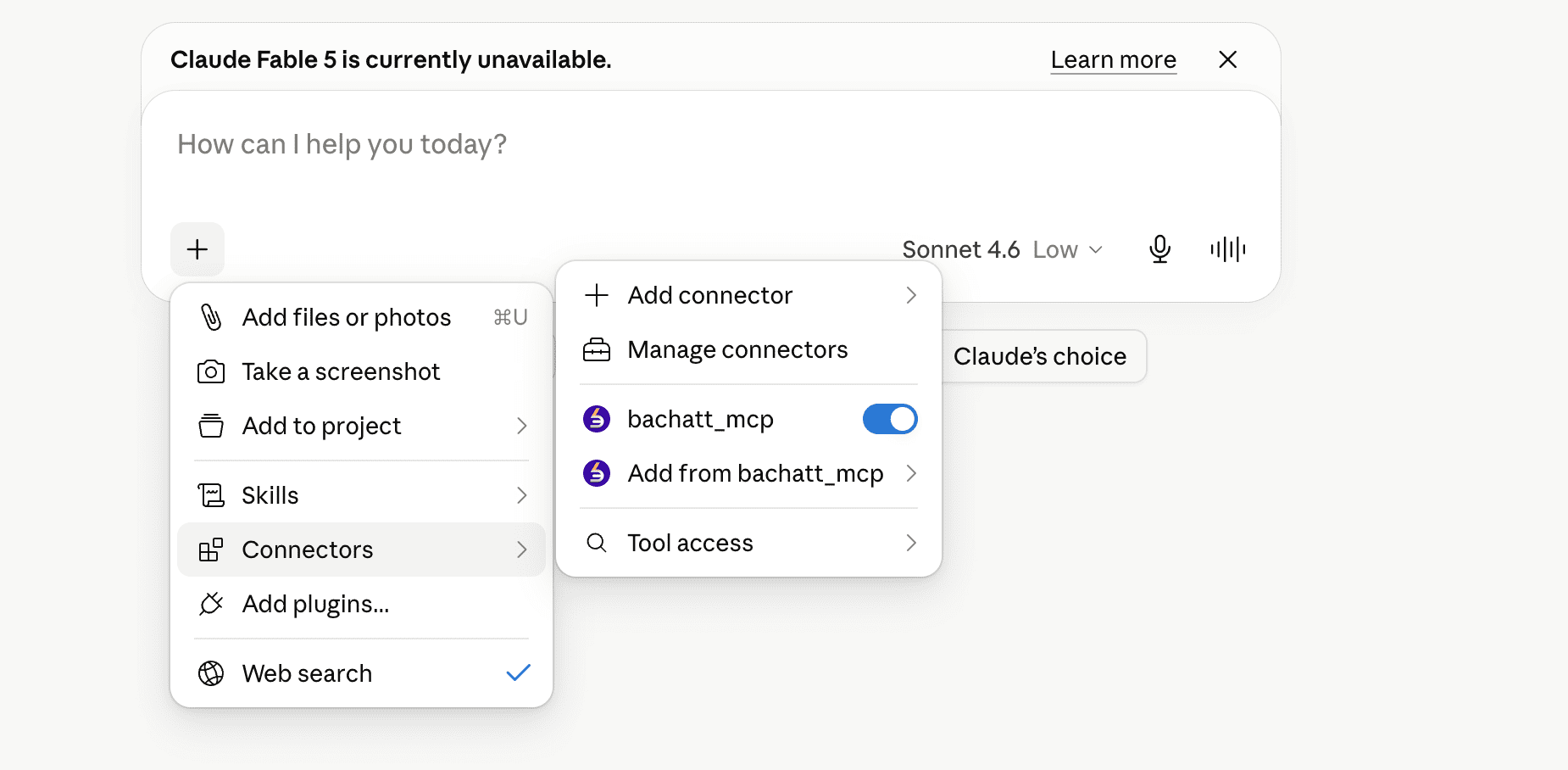
Task: Click the toolbox icon for Manage connectors
Action: click(x=597, y=349)
